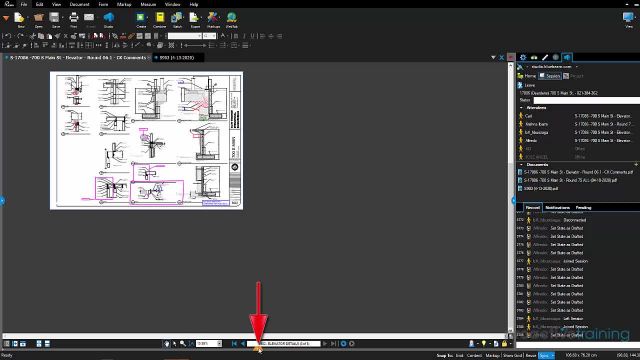Screen dimensions: 640x360
Task: Open the settings gear tab in right panel
Action: click(x=523, y=57)
